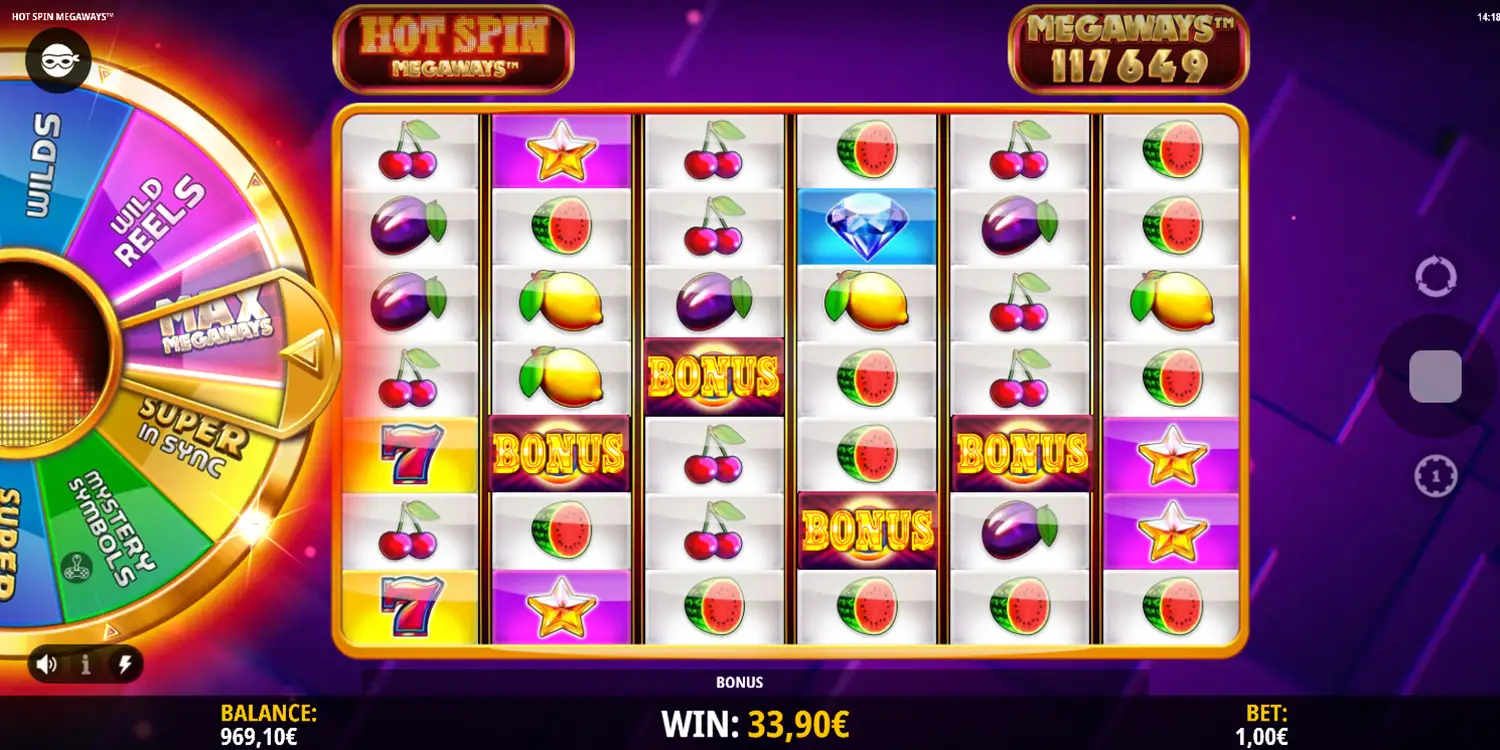Click the Hot Spin Megaways logo
The image size is (1500, 750).
454,48
